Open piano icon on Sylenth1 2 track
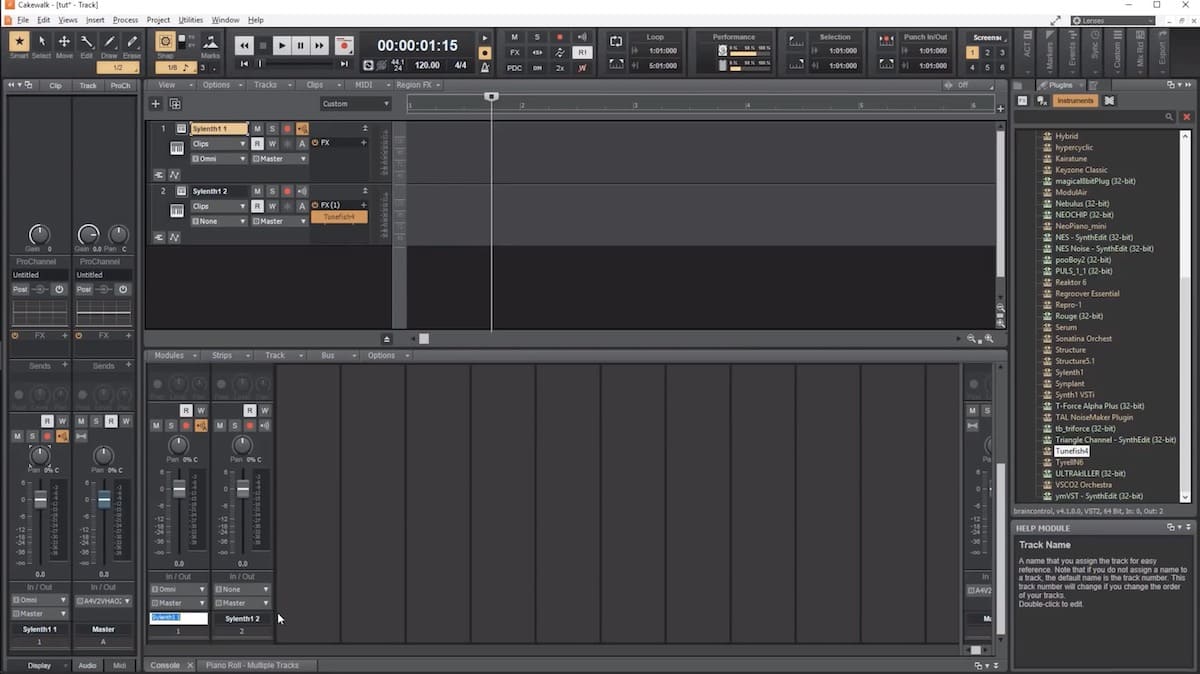Image resolution: width=1200 pixels, height=674 pixels. tap(177, 211)
